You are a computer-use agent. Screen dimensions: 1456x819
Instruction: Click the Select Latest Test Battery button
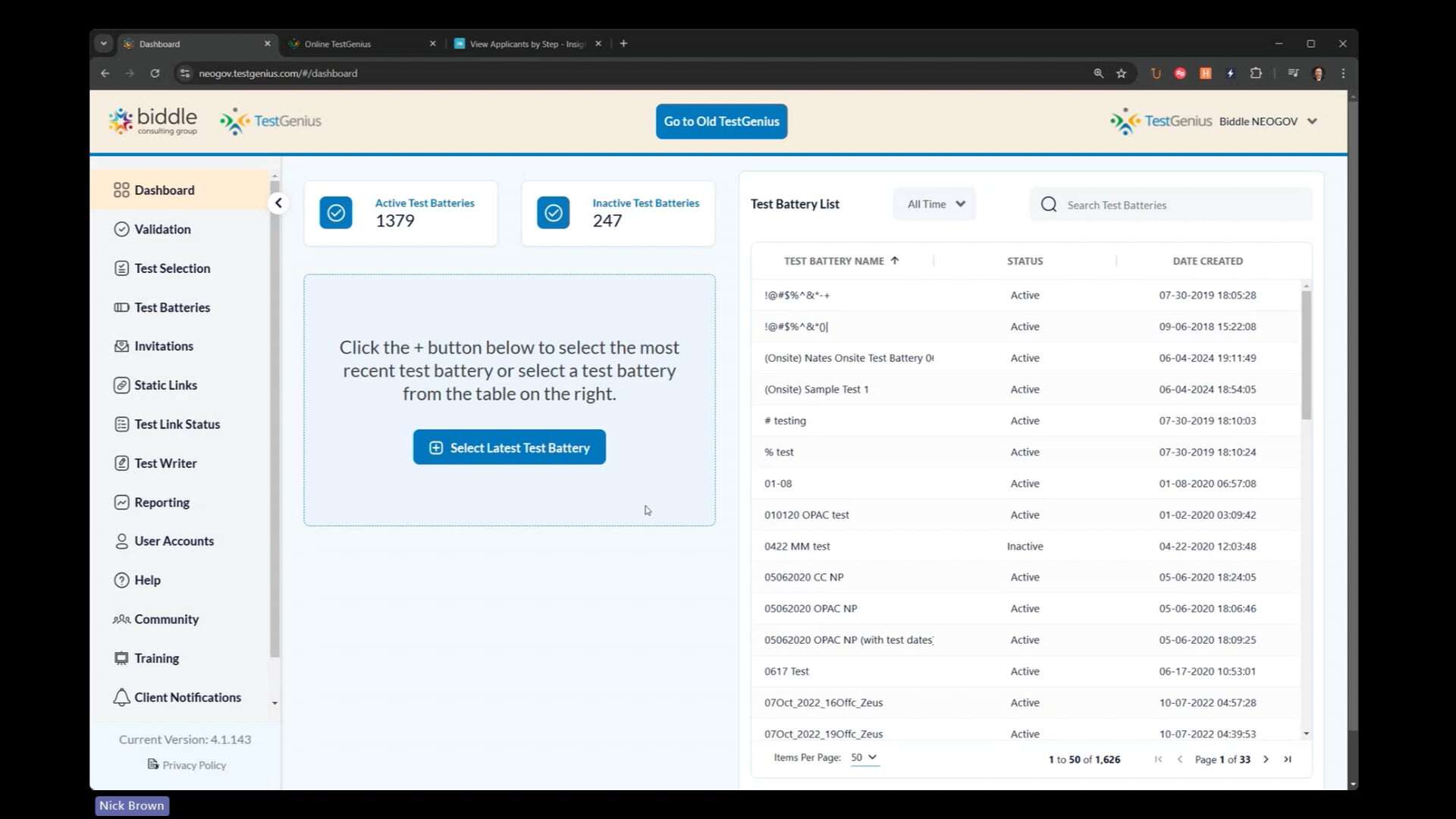[509, 447]
